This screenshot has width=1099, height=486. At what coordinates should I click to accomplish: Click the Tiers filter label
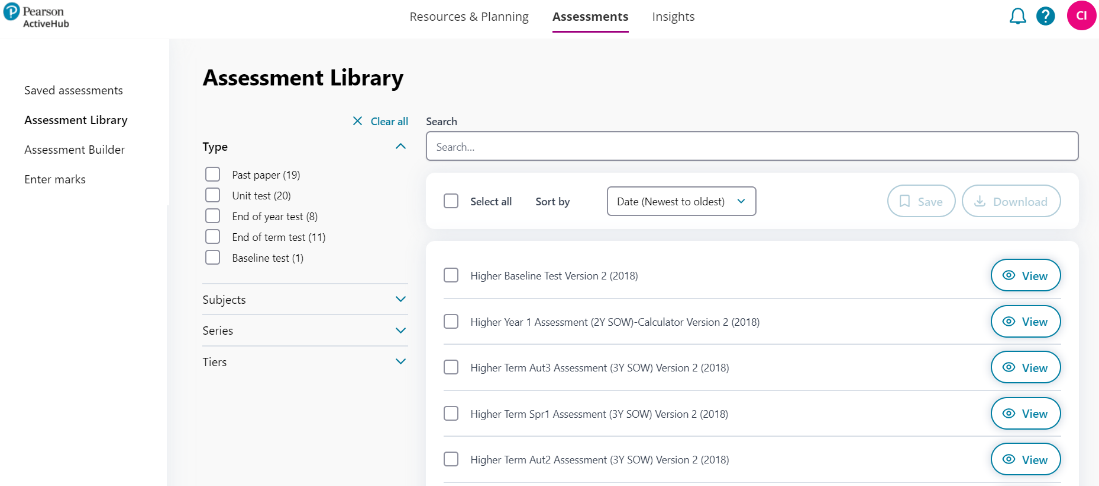tap(214, 362)
